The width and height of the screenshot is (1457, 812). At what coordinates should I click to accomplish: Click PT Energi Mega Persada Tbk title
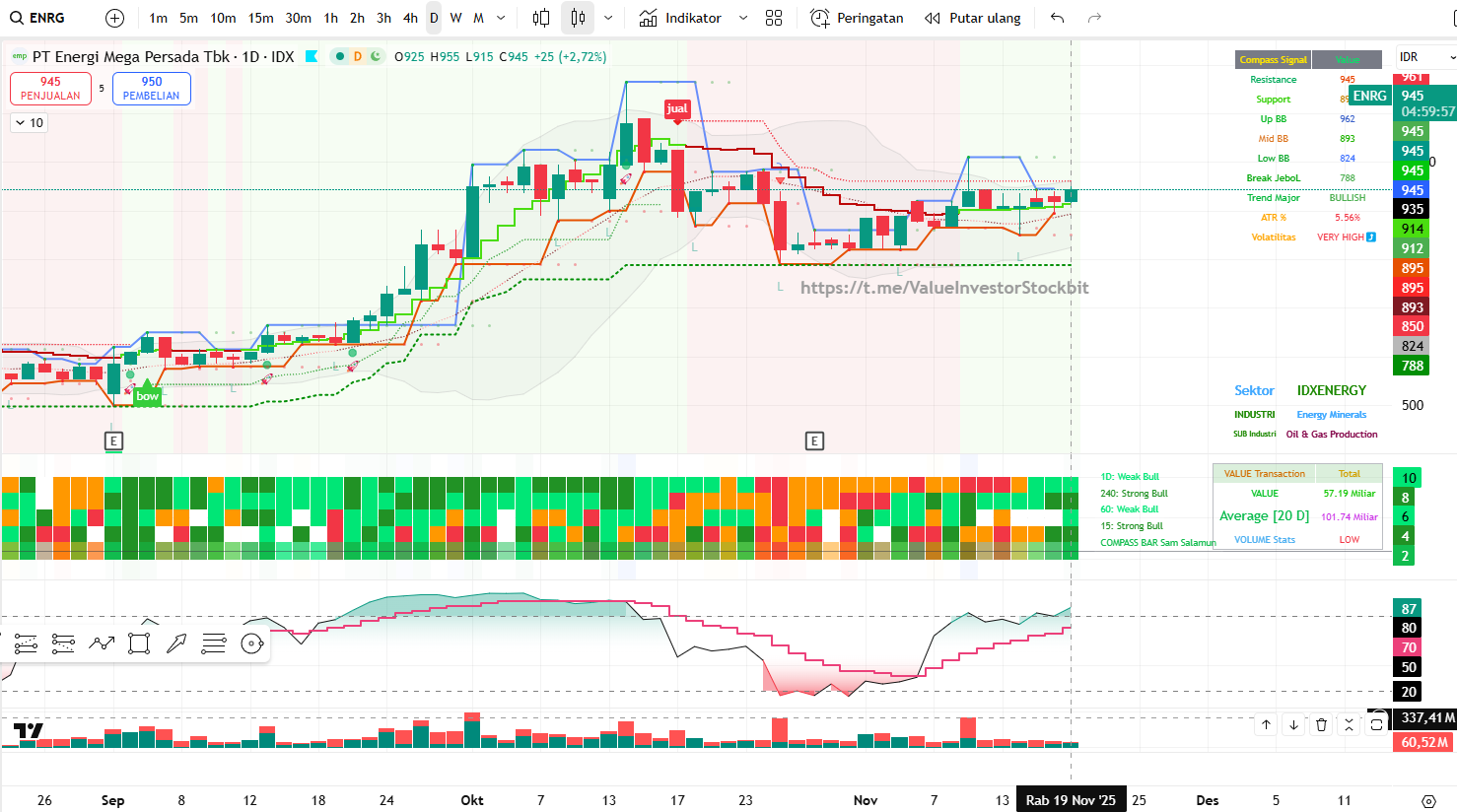tap(131, 56)
